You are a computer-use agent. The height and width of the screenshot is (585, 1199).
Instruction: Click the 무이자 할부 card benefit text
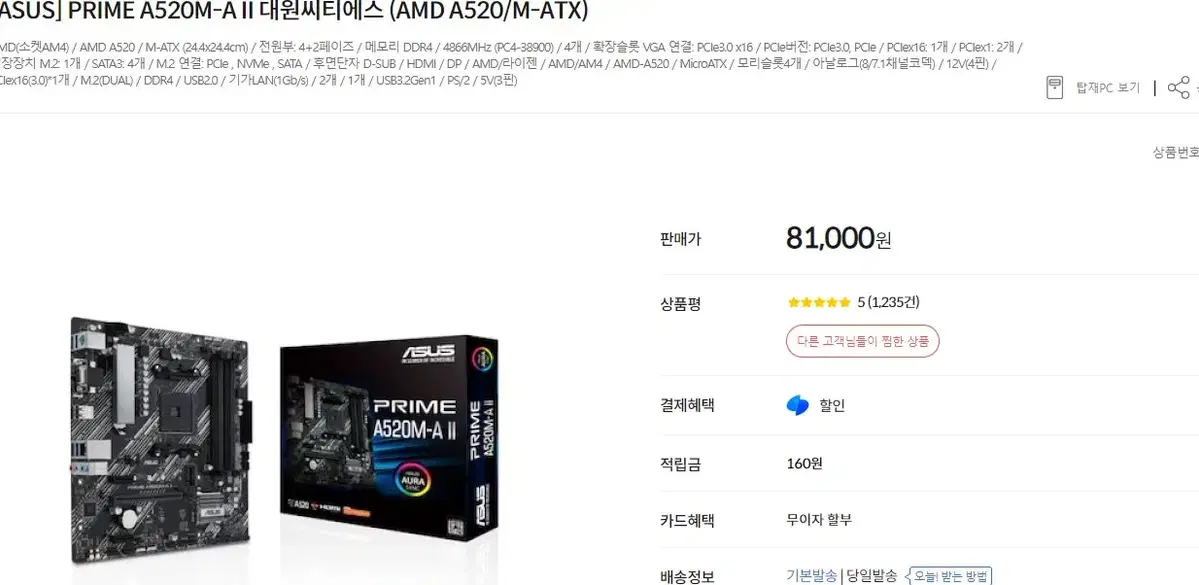click(x=819, y=521)
